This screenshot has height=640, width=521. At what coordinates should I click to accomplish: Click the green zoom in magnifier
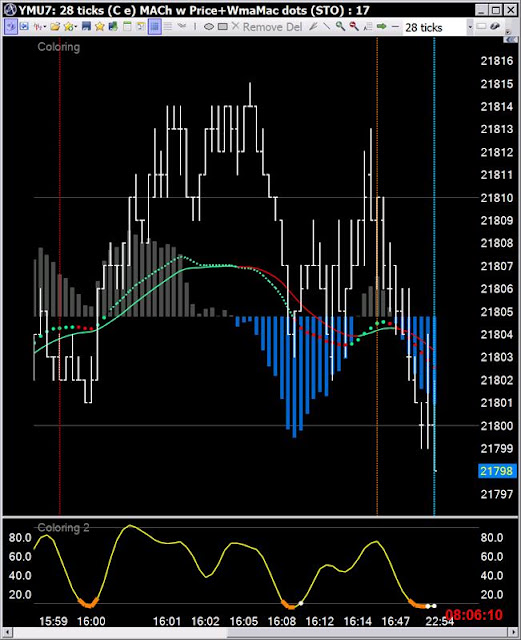pos(340,27)
